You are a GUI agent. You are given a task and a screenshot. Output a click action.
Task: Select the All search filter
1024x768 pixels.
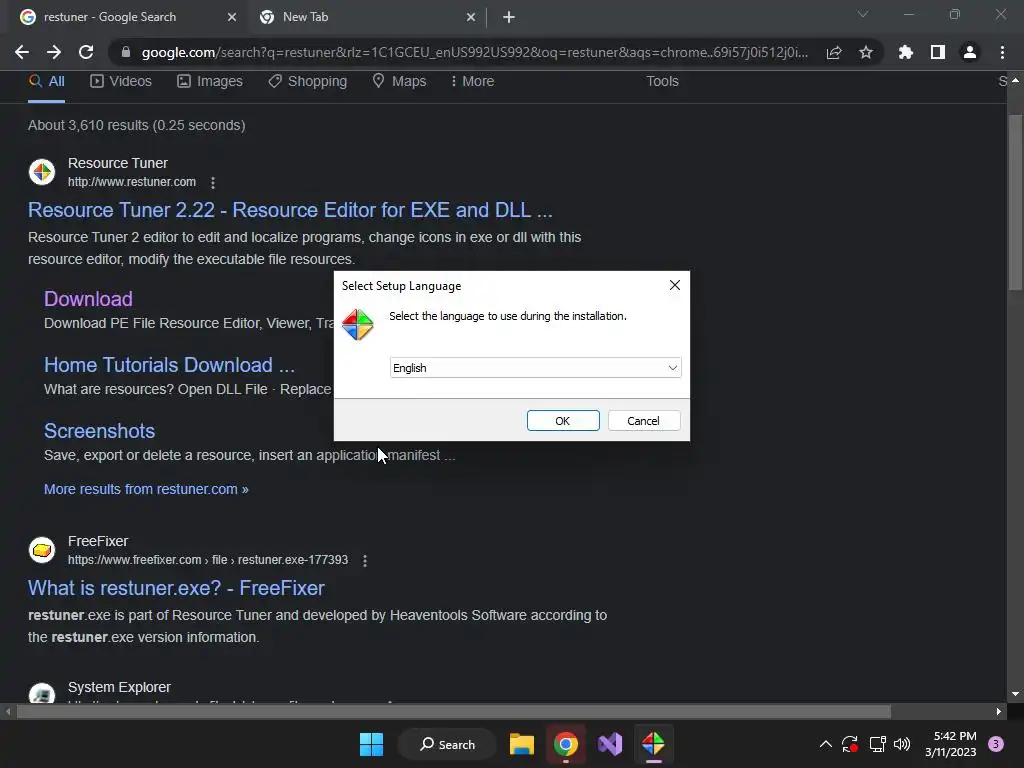click(x=46, y=82)
